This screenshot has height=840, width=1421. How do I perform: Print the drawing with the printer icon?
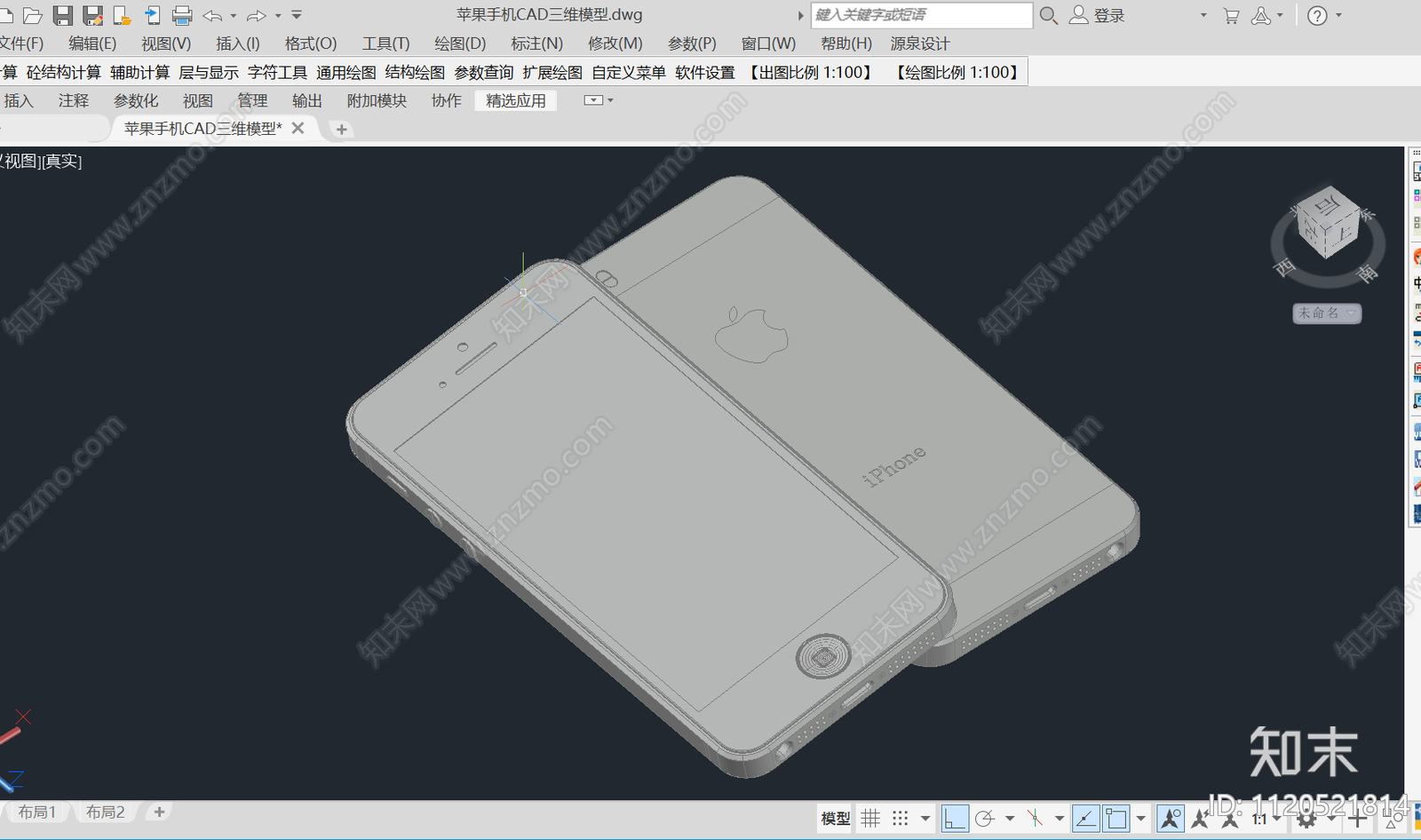[182, 15]
